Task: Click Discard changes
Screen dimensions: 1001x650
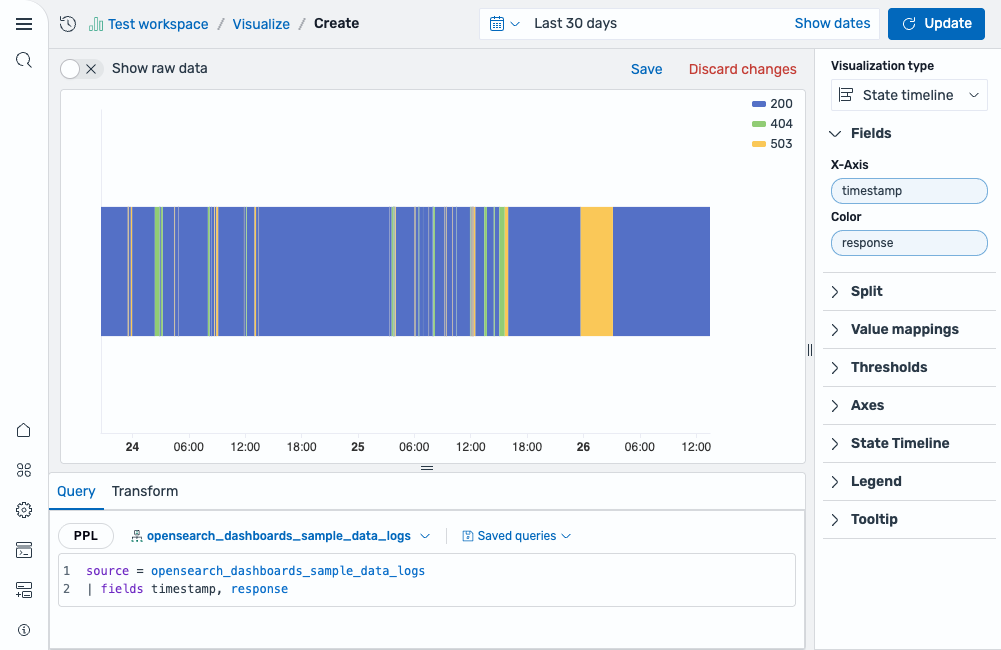Action: tap(742, 69)
